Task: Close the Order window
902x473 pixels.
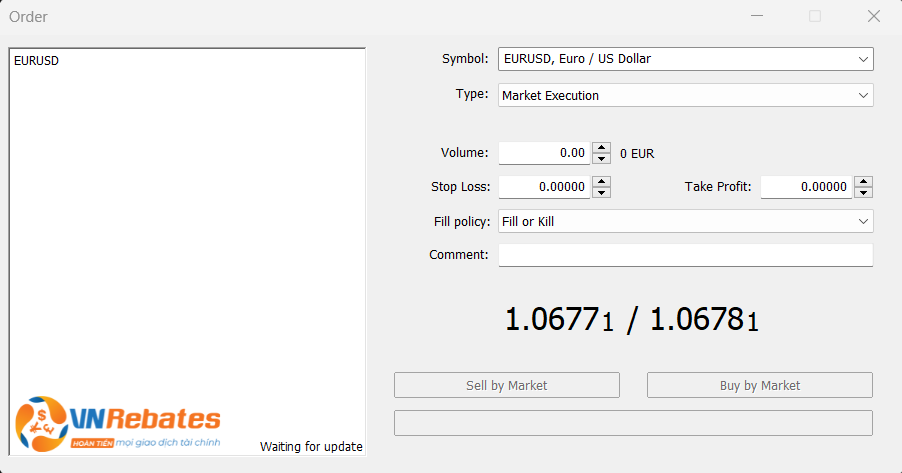Action: [x=874, y=16]
